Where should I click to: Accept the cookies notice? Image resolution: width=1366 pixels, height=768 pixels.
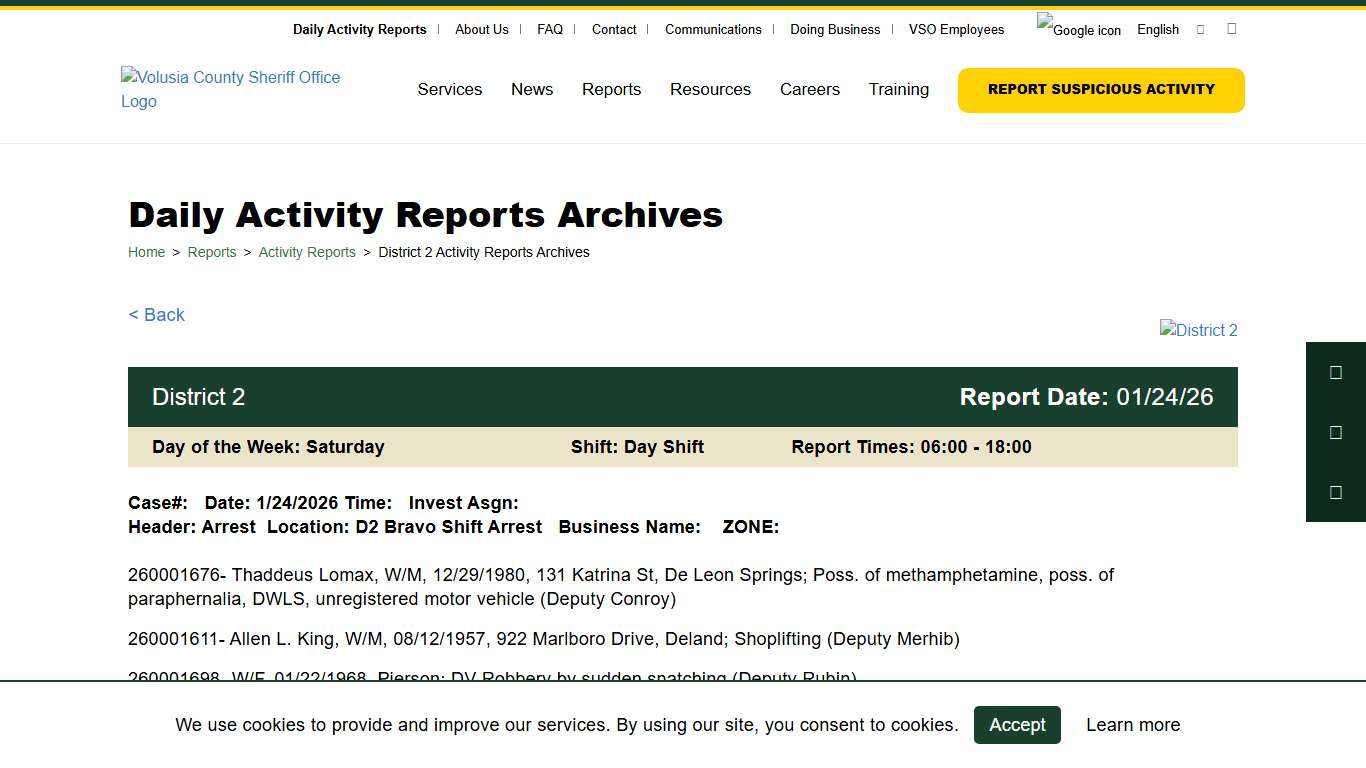tap(1017, 724)
